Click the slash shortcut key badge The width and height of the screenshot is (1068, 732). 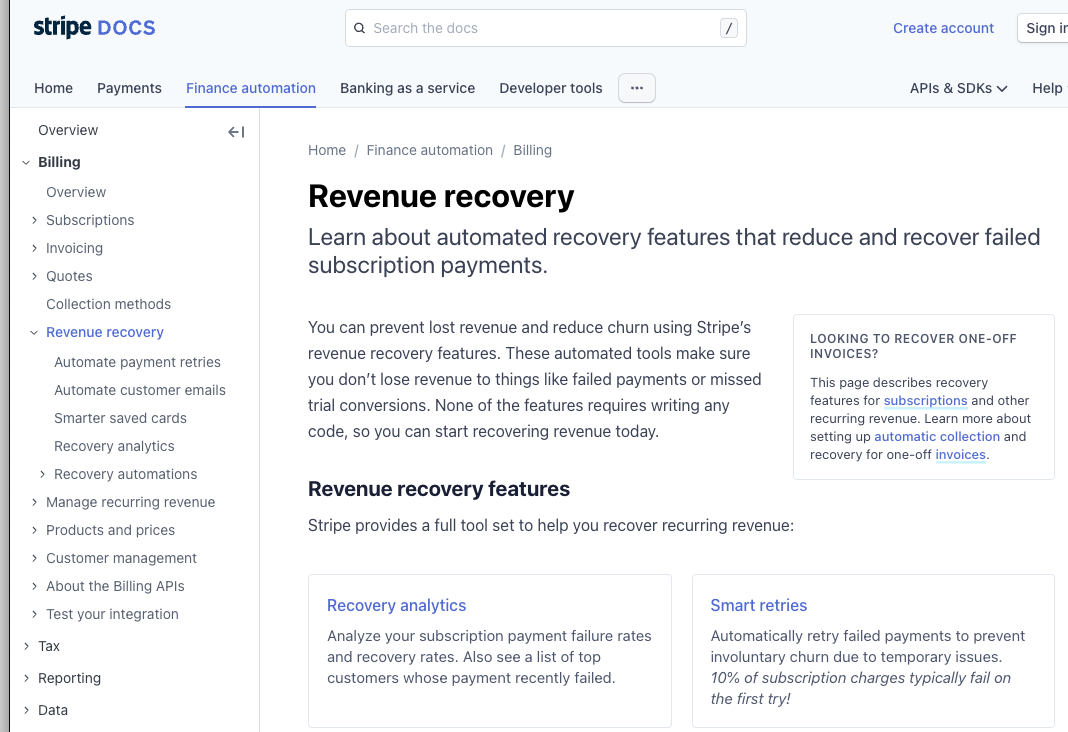(728, 28)
